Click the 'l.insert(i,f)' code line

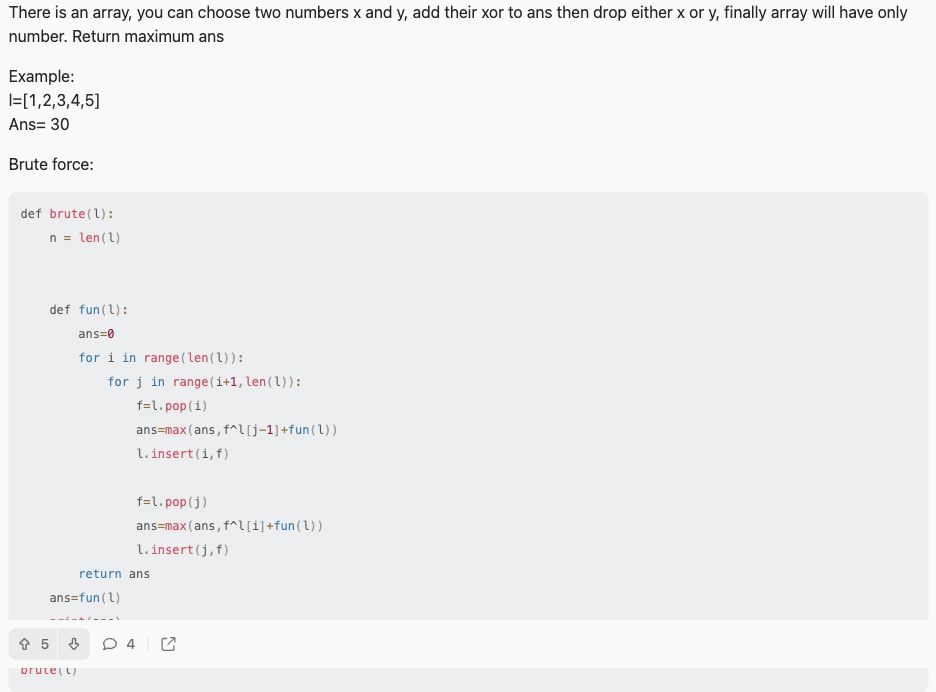pyautogui.click(x=183, y=454)
